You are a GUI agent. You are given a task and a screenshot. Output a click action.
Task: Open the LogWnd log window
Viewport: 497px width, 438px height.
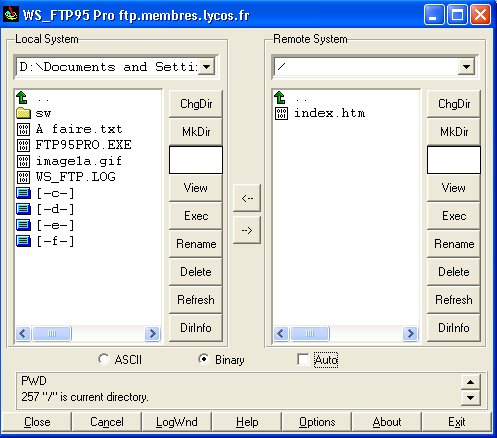(177, 422)
